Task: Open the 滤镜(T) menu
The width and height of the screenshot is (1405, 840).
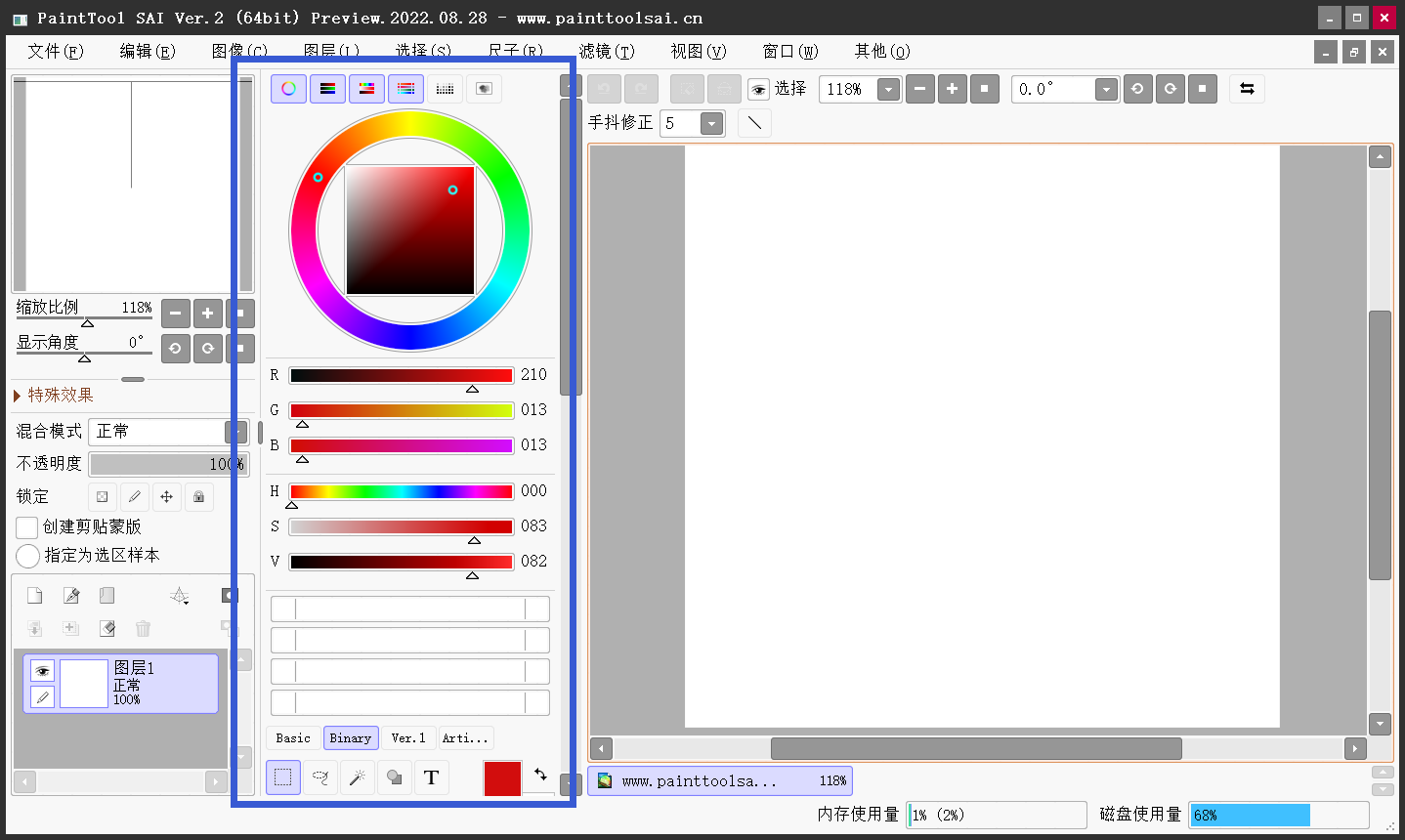Action: click(x=607, y=51)
